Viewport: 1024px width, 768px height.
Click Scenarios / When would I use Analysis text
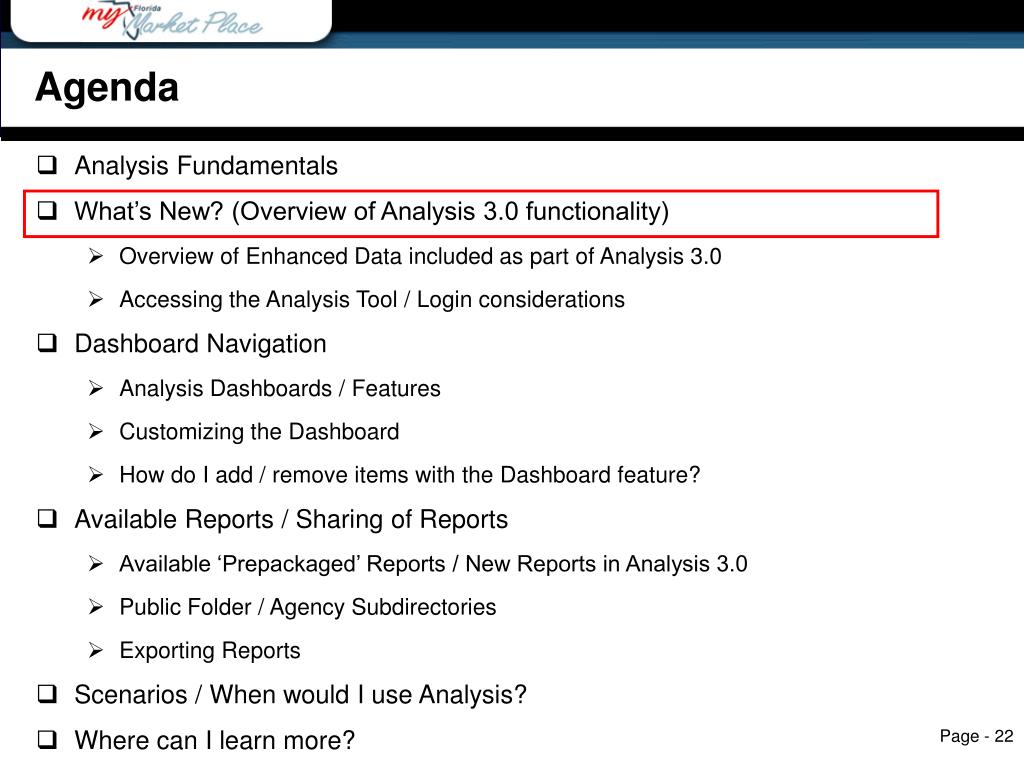click(x=300, y=694)
